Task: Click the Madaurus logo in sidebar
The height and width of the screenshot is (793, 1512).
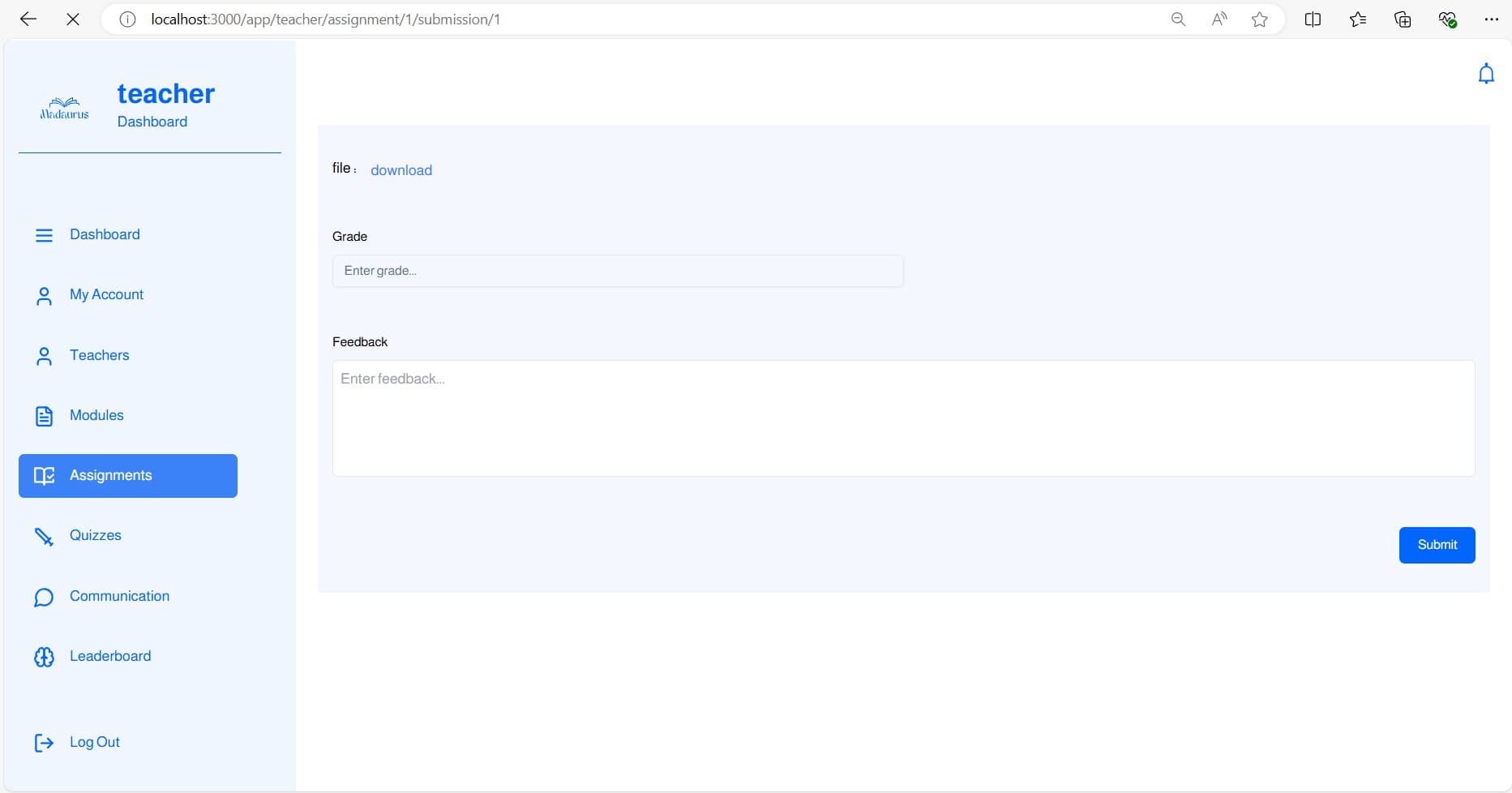Action: [x=65, y=108]
